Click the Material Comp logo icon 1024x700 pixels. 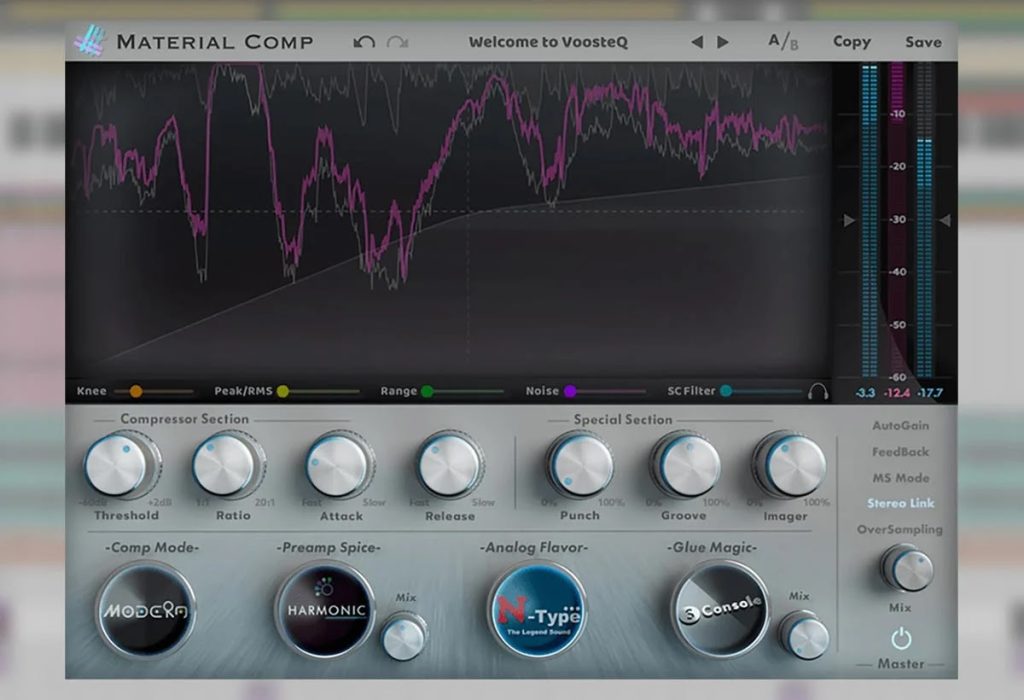pyautogui.click(x=89, y=41)
